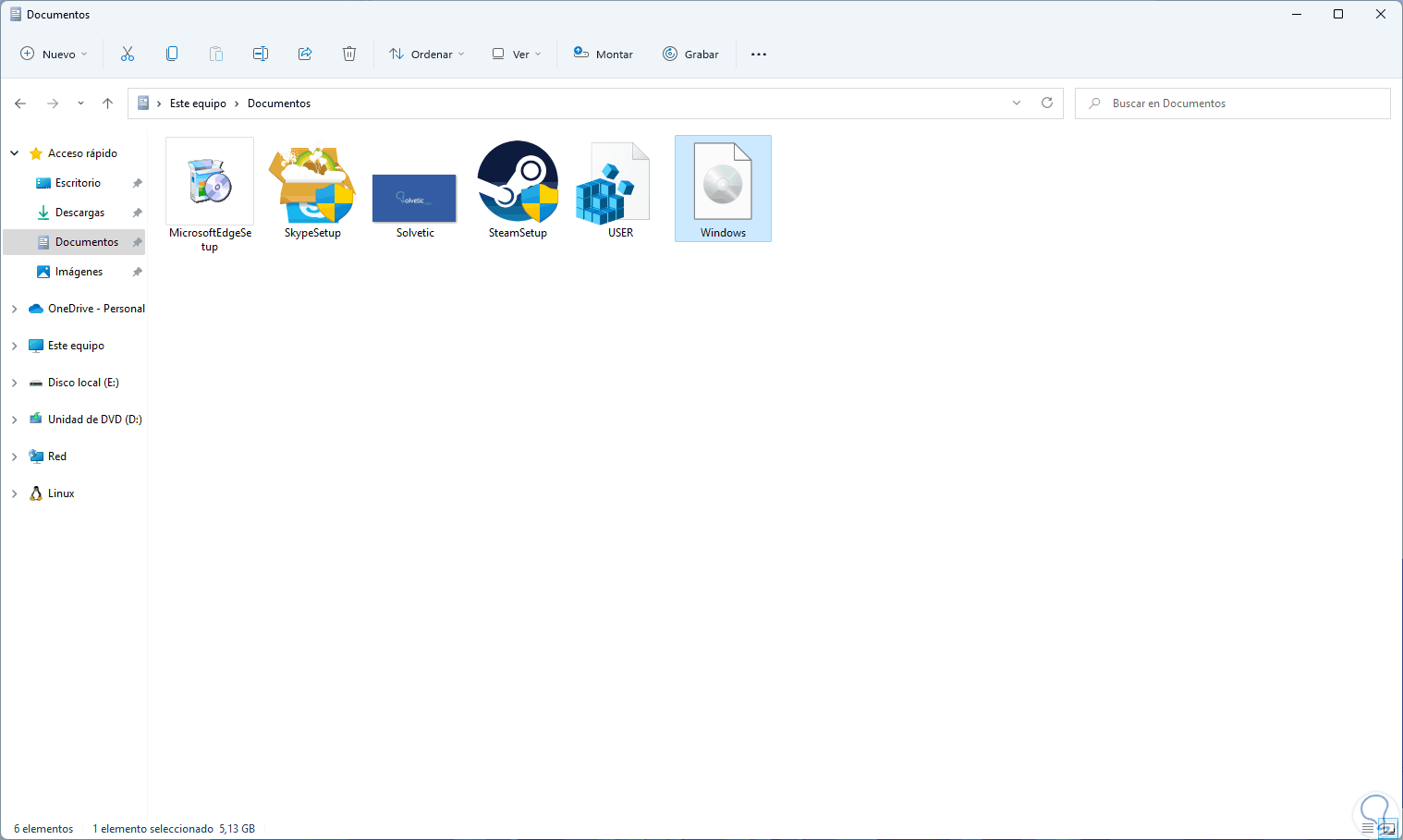The height and width of the screenshot is (840, 1403).
Task: Go back with the left arrow
Action: tap(20, 103)
